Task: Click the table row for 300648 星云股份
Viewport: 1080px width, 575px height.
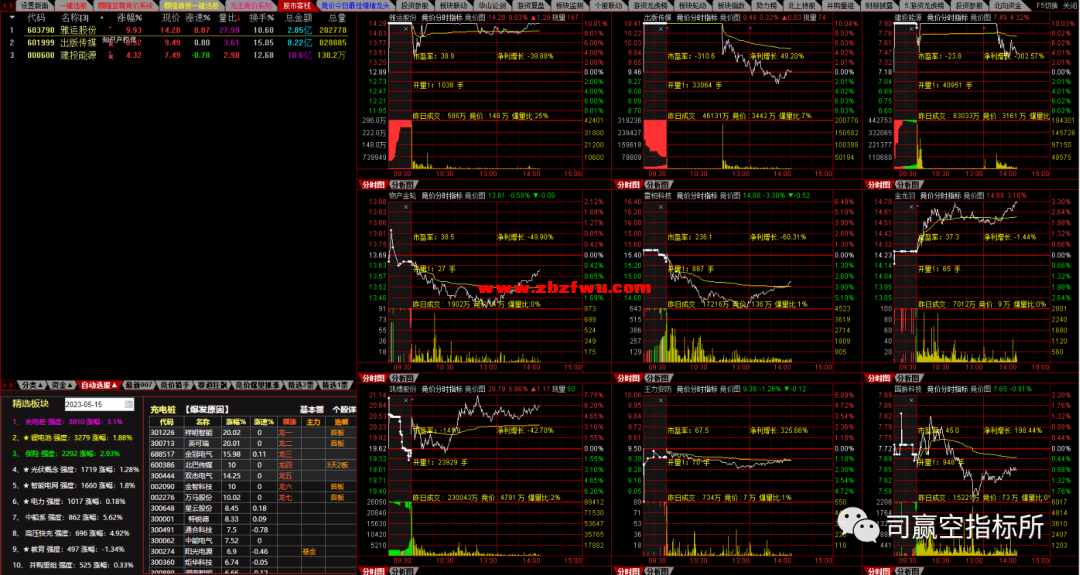Action: 253,508
